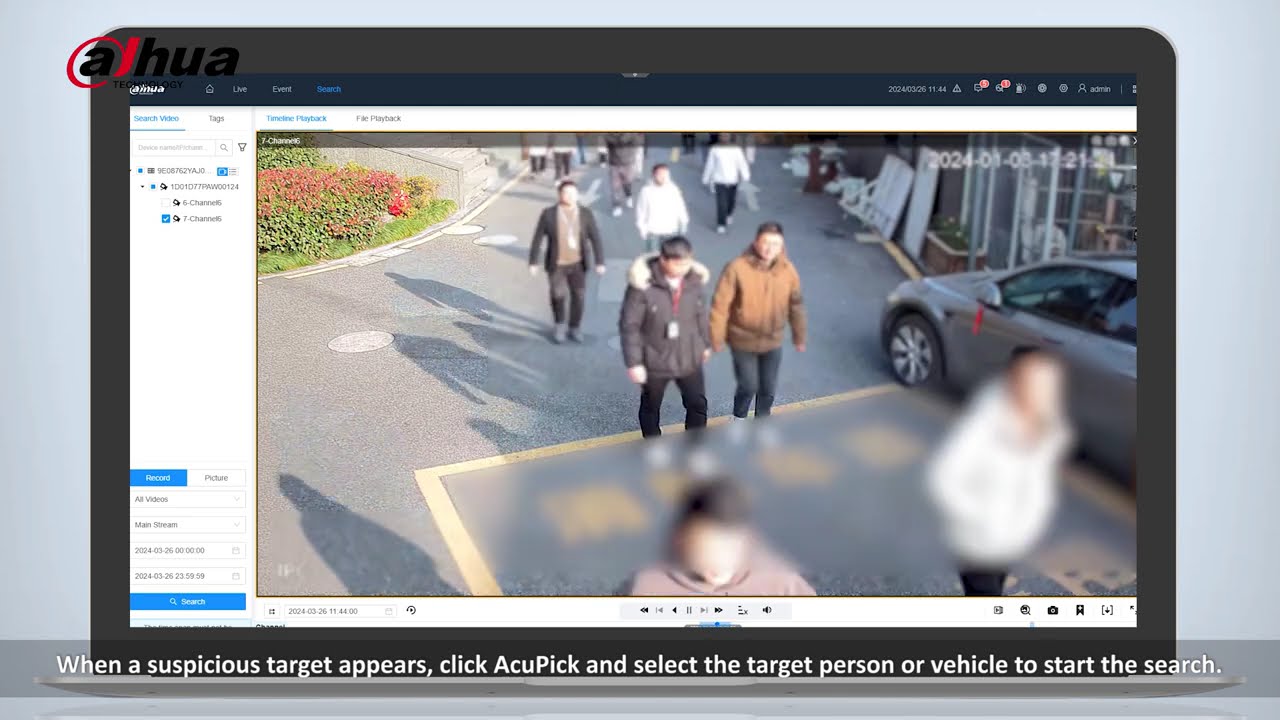Select the Record toggle button

pyautogui.click(x=158, y=478)
